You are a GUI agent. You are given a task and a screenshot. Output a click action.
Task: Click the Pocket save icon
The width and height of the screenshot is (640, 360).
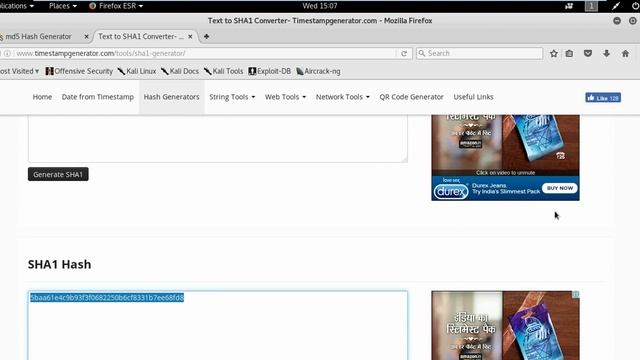(x=588, y=53)
